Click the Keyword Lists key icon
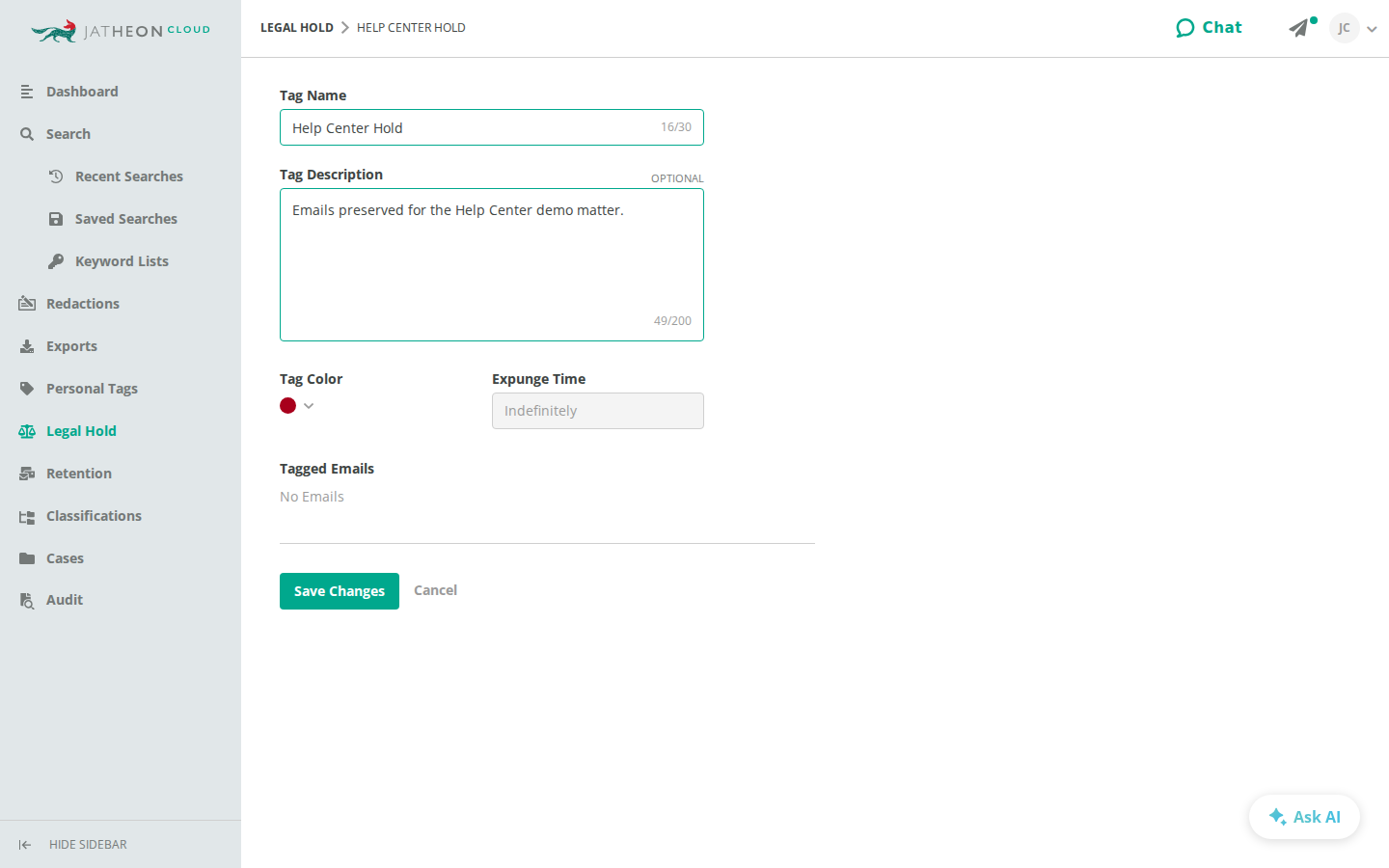Image resolution: width=1389 pixels, height=868 pixels. pos(56,261)
